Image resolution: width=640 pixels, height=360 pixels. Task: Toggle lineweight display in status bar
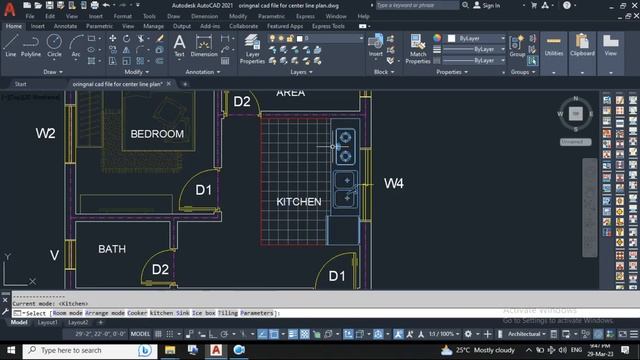(293, 334)
